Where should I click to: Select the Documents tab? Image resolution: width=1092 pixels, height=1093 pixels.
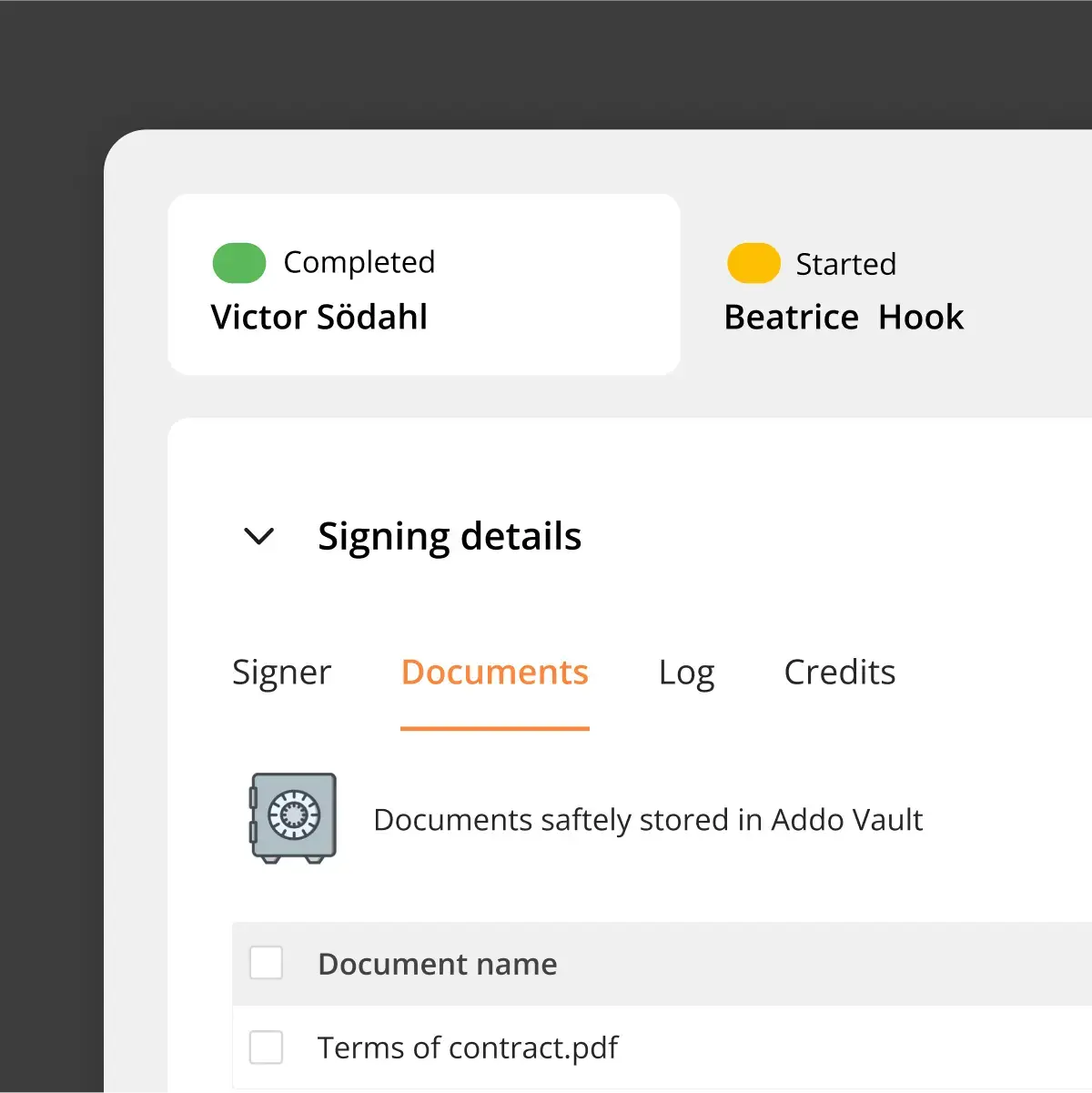(x=495, y=673)
